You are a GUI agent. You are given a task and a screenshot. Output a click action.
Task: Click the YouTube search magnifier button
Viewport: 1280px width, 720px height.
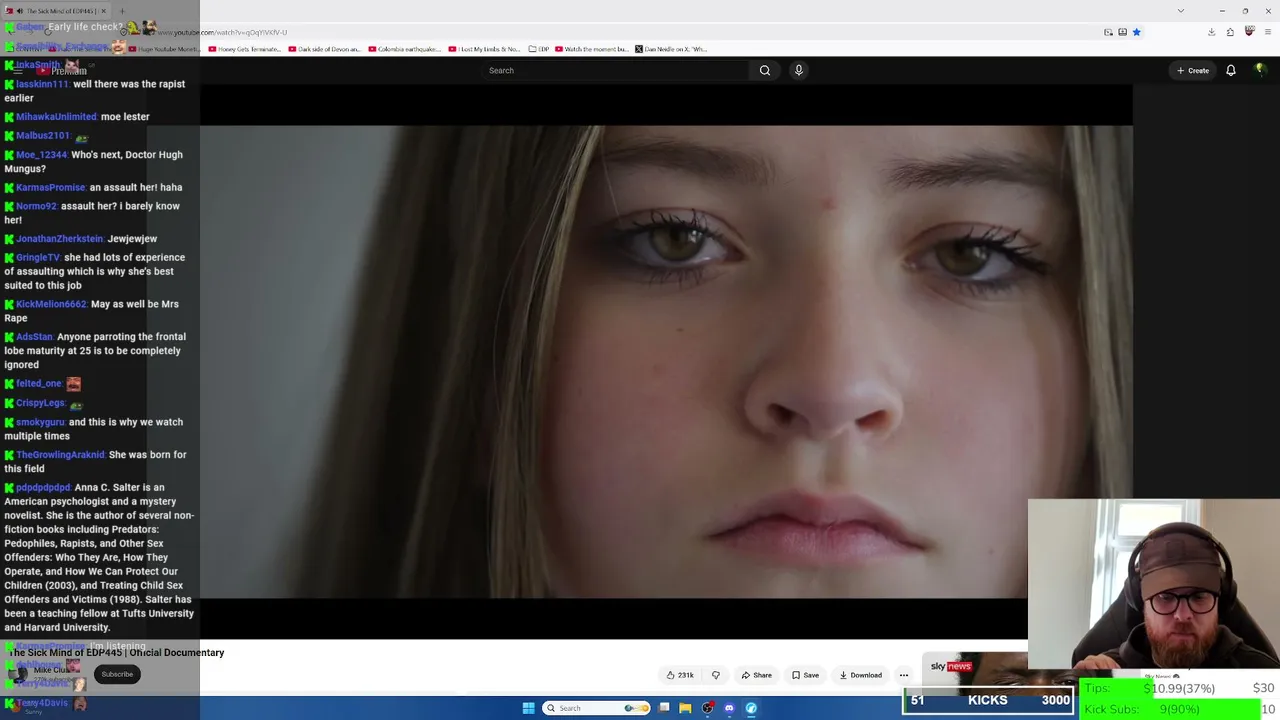coord(765,70)
